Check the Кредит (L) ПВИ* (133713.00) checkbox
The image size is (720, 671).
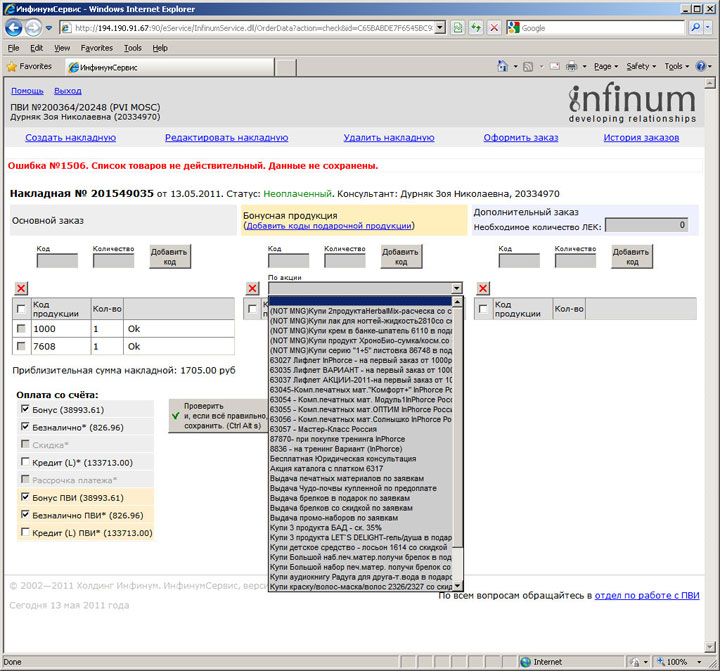pos(25,532)
